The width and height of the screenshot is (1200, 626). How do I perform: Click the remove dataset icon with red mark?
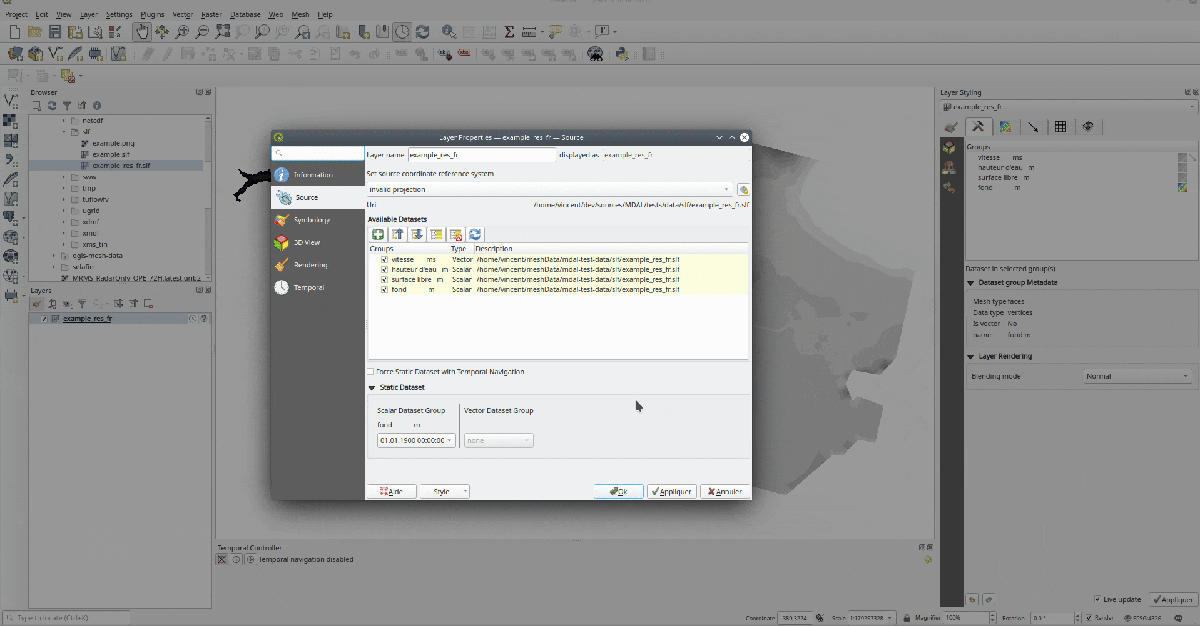tap(456, 234)
